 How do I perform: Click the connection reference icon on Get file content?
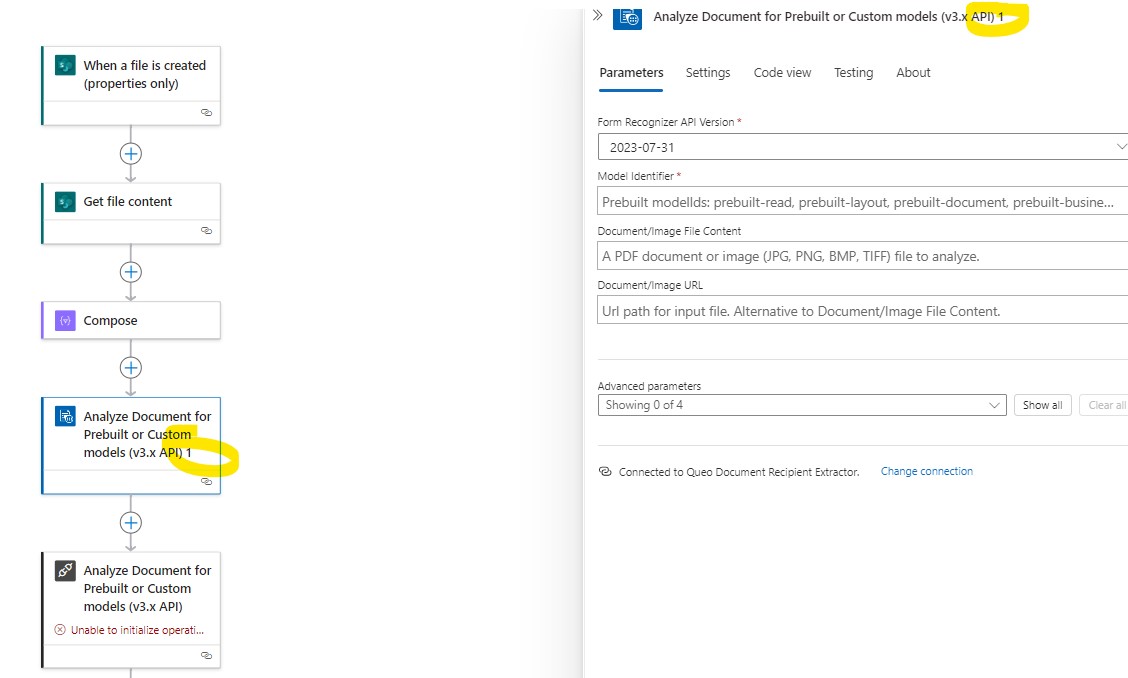pos(206,231)
